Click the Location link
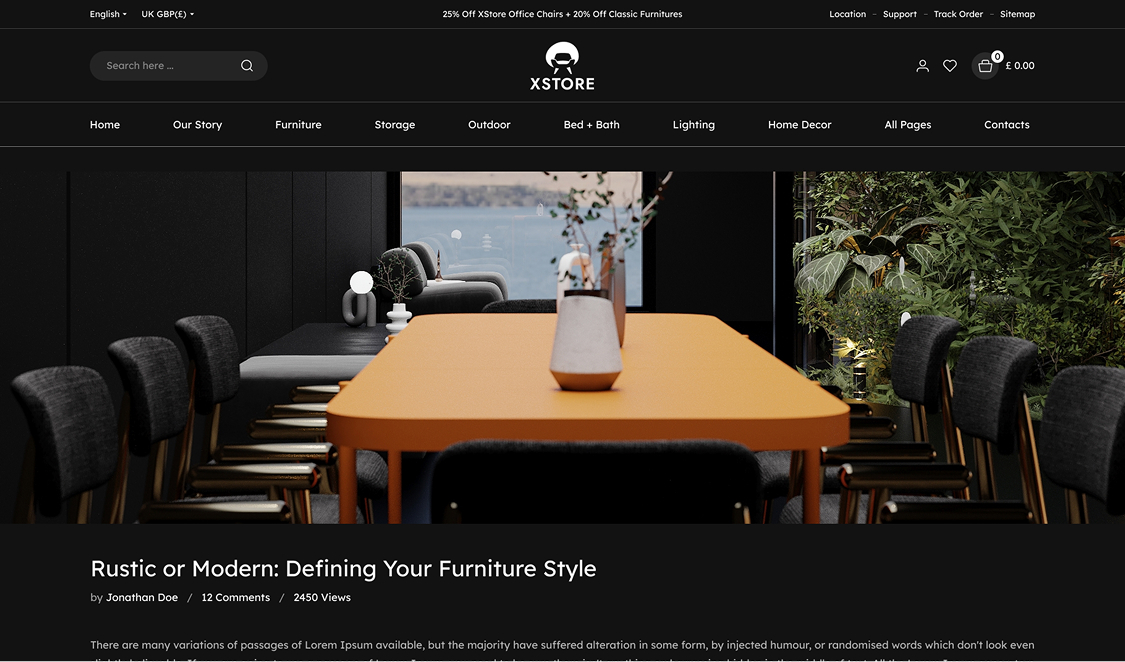The image size is (1125, 662). click(847, 14)
